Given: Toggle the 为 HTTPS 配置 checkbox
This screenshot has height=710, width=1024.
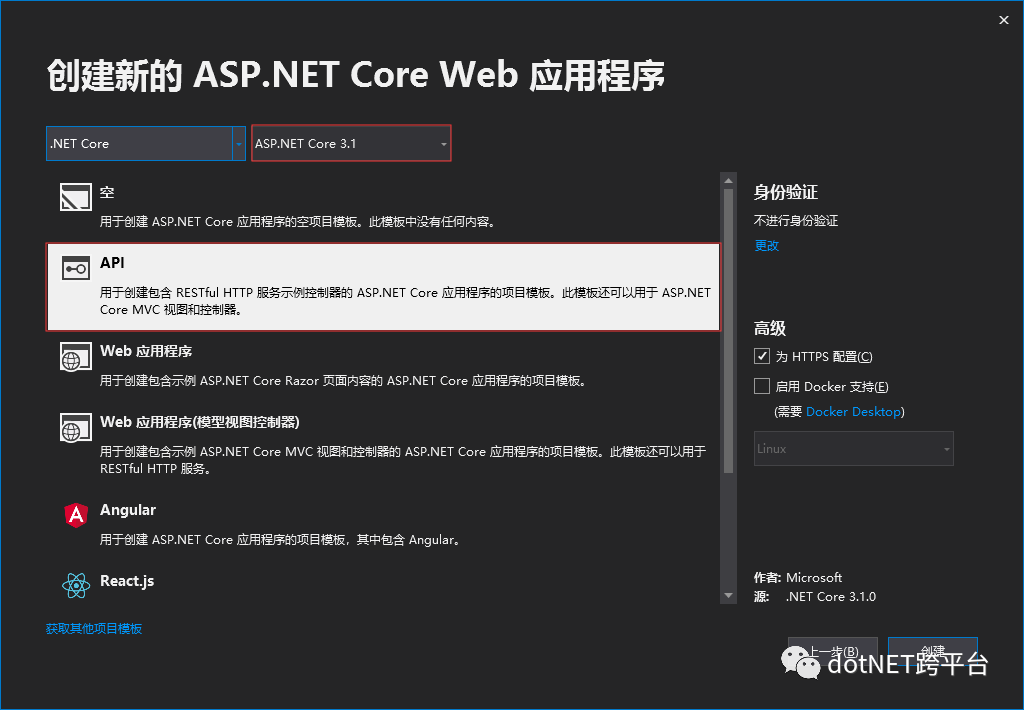Looking at the screenshot, I should [761, 356].
